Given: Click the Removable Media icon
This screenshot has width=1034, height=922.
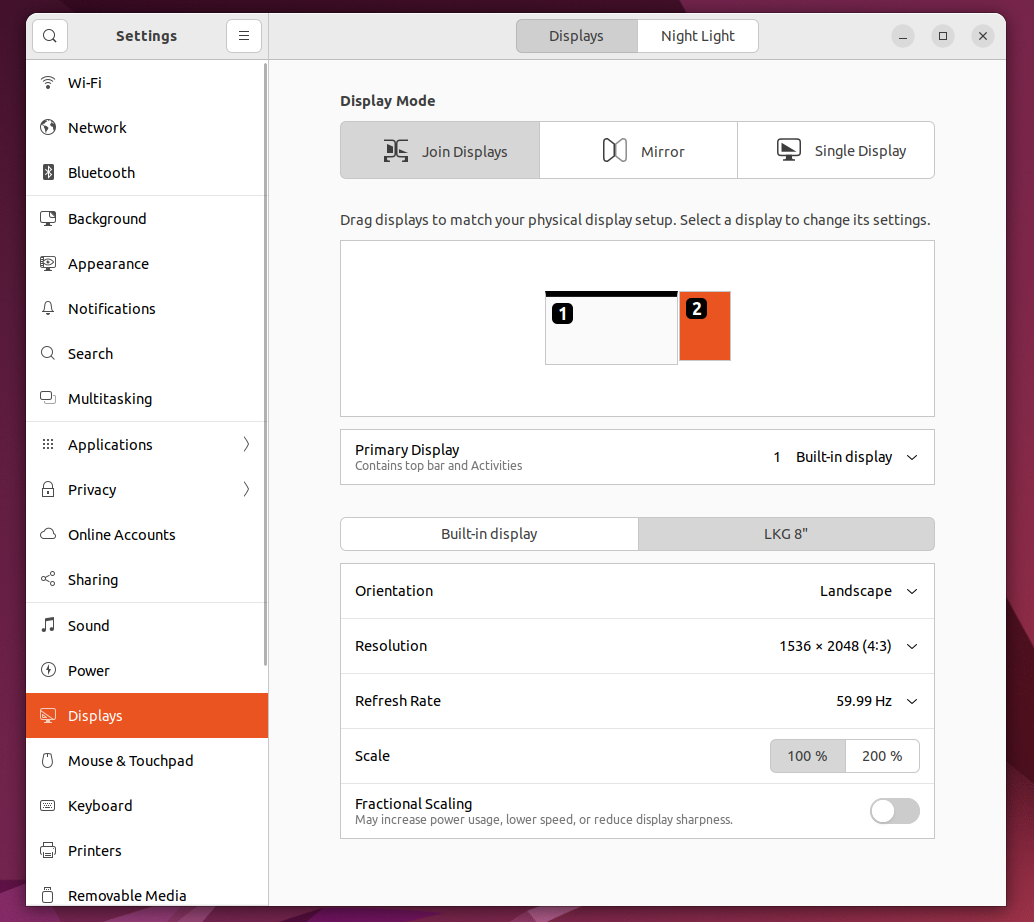Looking at the screenshot, I should [47, 895].
